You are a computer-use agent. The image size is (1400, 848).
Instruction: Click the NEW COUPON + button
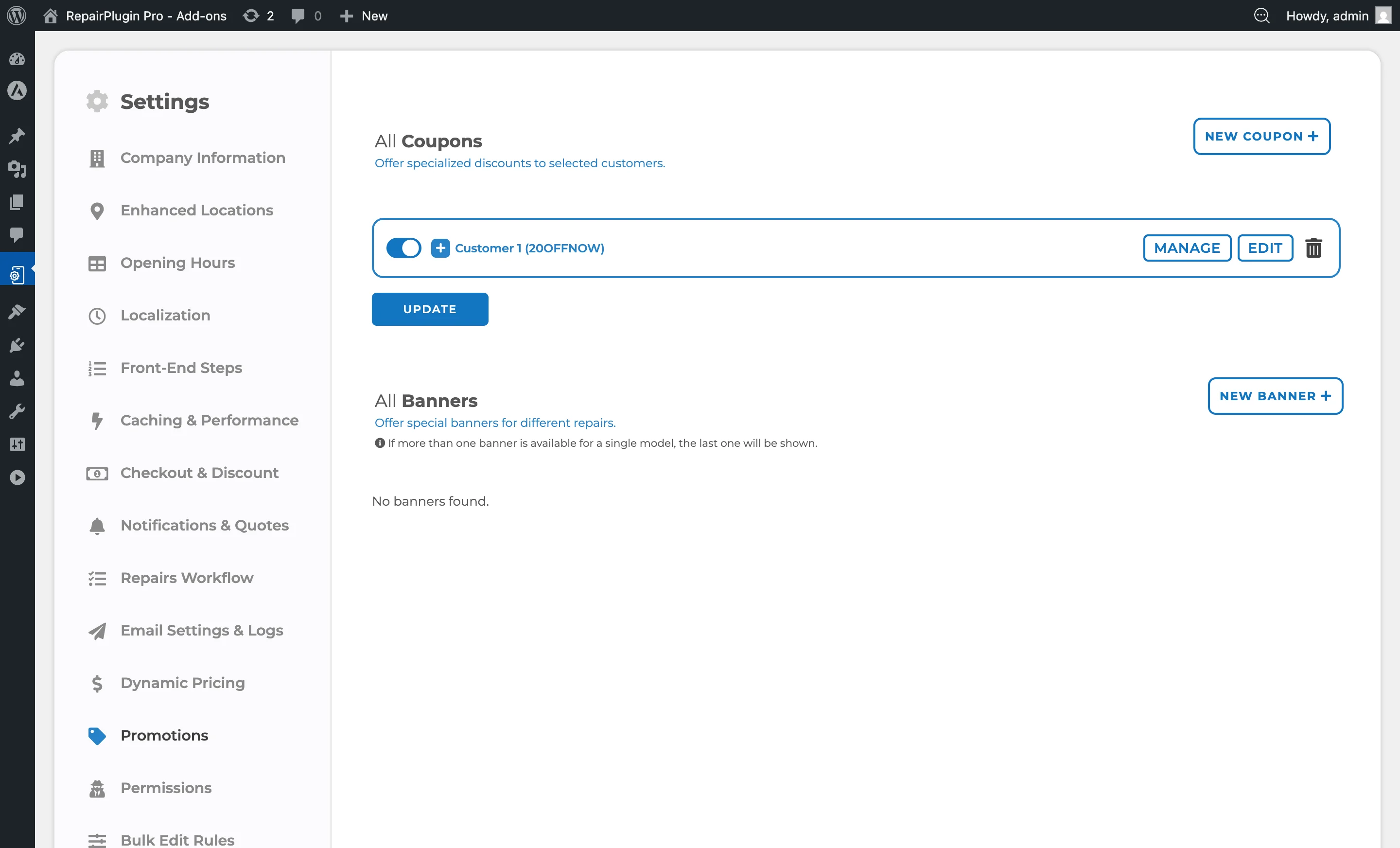click(x=1261, y=137)
